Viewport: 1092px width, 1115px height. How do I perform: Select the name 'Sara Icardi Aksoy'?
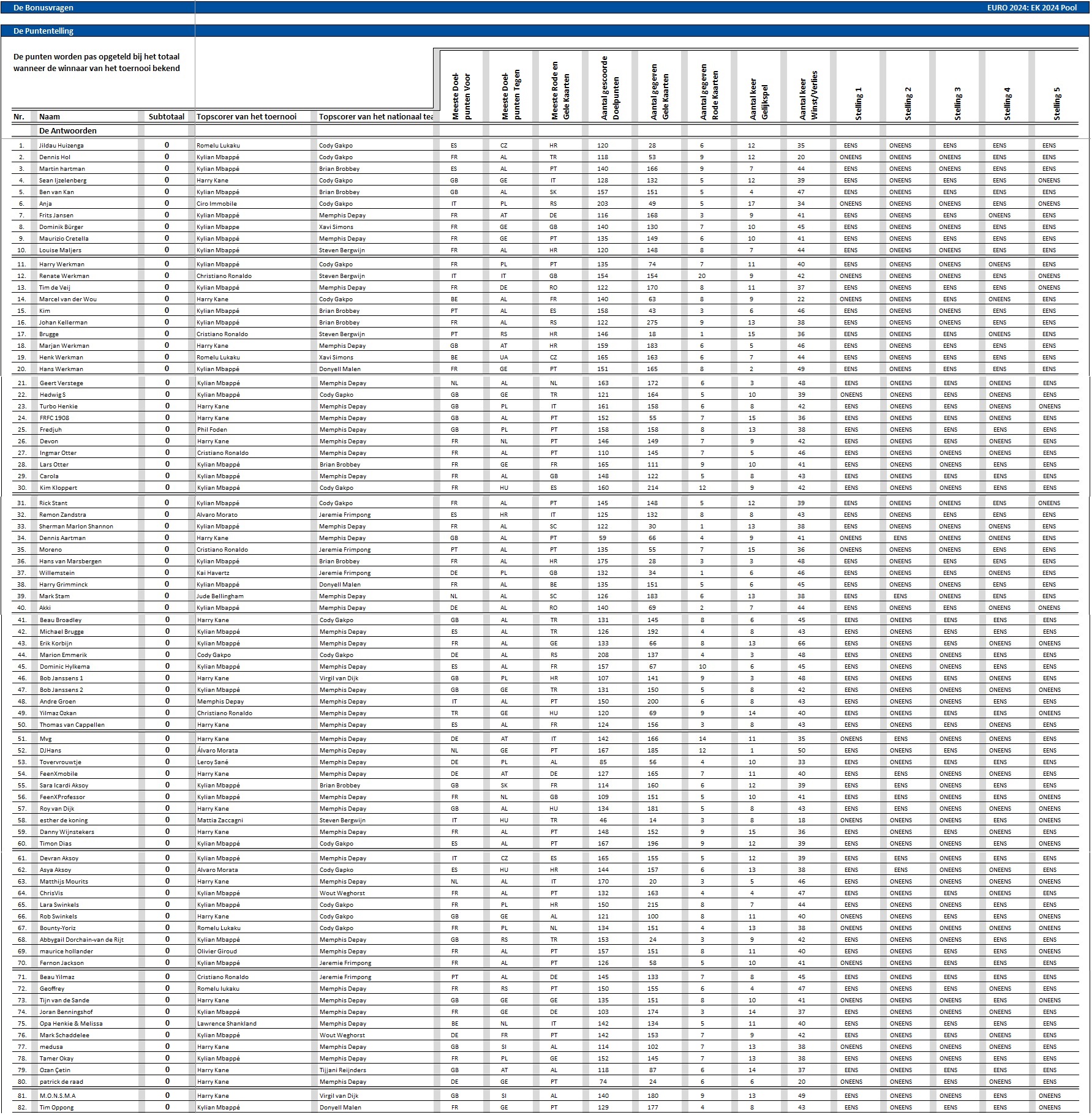pyautogui.click(x=64, y=786)
